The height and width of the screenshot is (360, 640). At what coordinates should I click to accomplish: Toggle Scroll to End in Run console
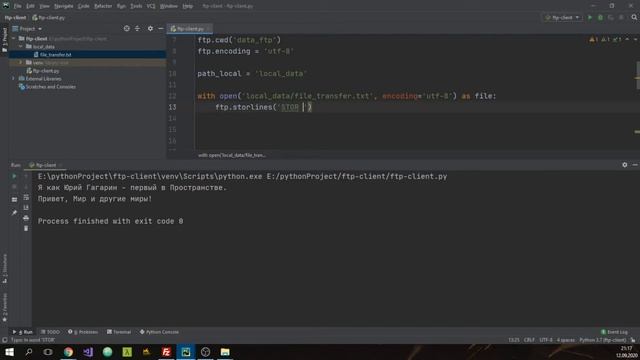tap(26, 207)
